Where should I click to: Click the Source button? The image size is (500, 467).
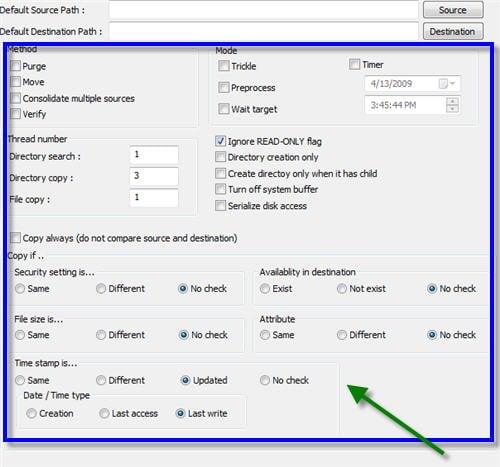[453, 10]
